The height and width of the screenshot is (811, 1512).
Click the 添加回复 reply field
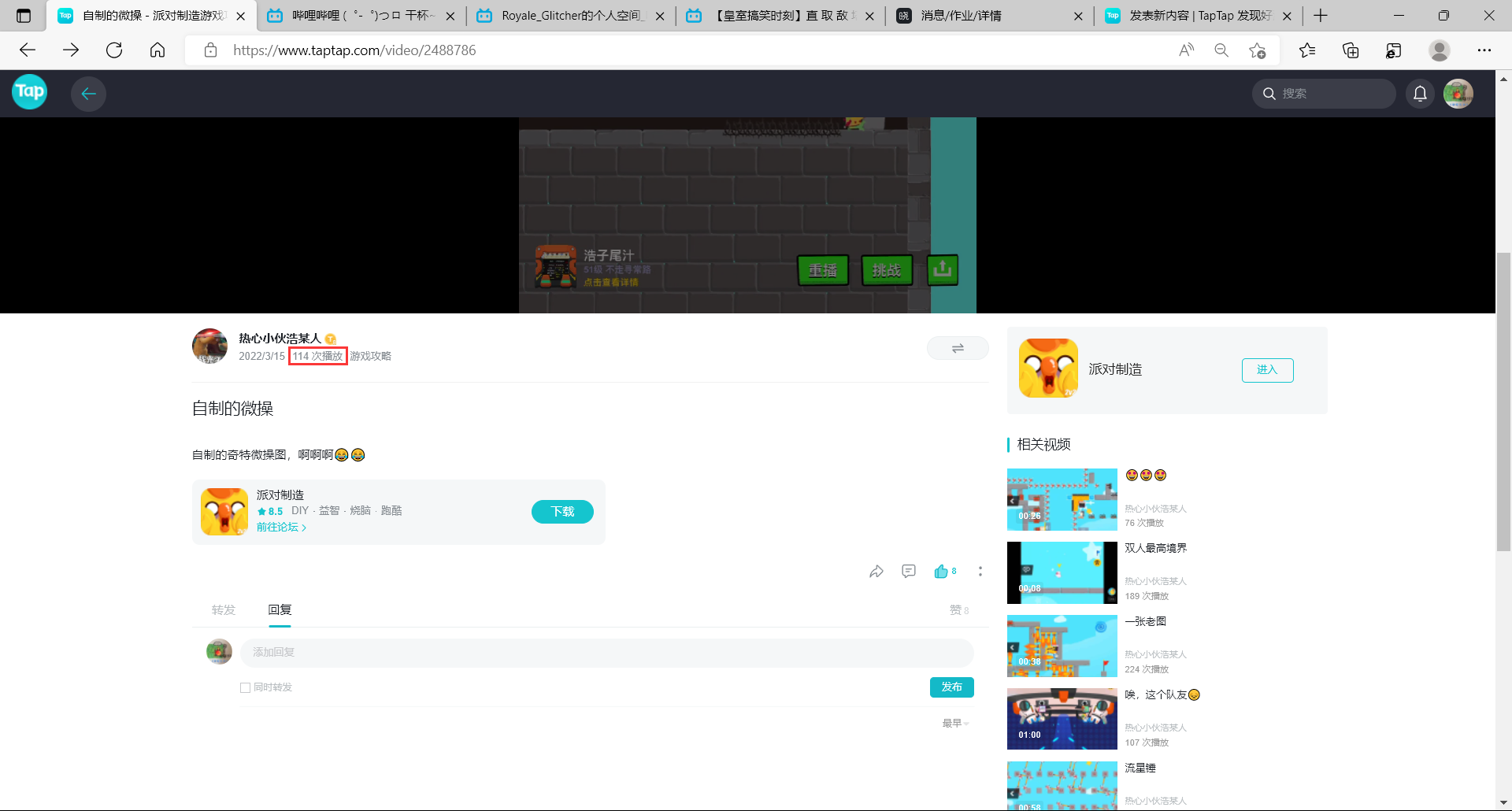[607, 653]
